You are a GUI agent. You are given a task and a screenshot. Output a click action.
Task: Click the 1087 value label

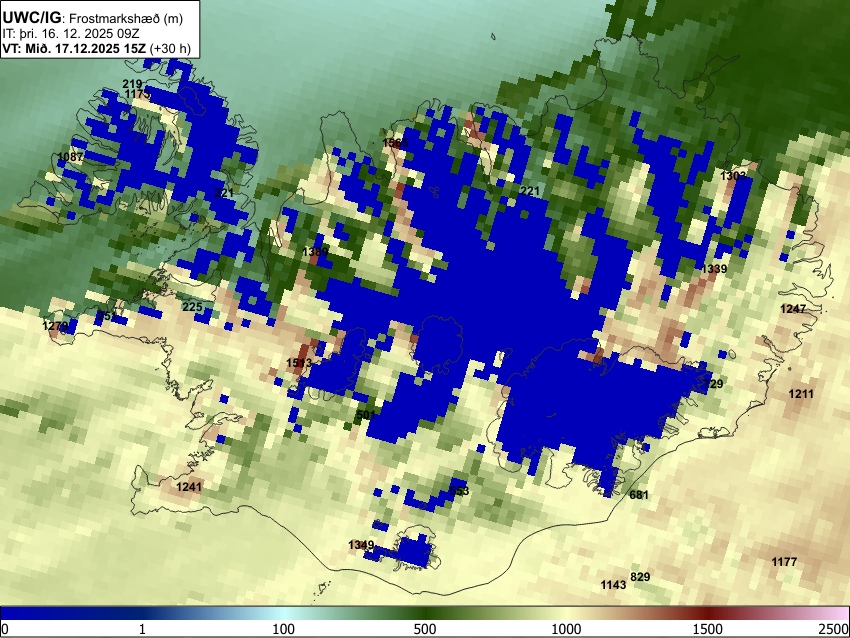pos(70,157)
